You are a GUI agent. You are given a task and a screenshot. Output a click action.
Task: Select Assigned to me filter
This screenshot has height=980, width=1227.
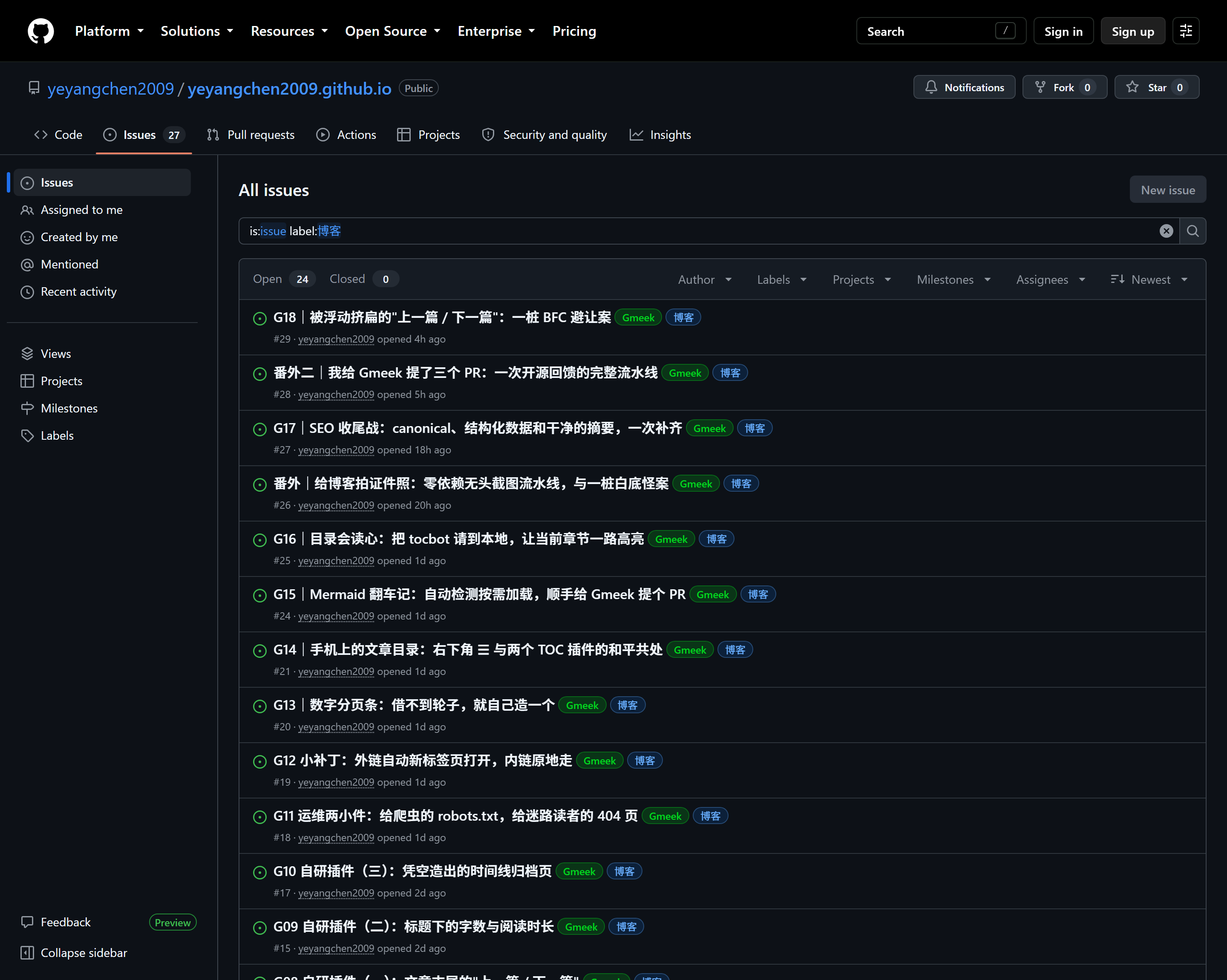tap(81, 210)
